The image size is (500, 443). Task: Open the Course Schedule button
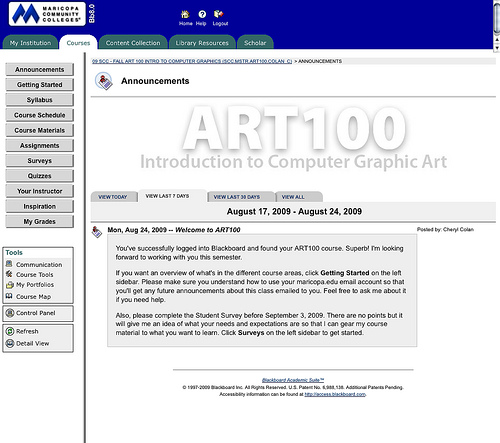click(39, 115)
